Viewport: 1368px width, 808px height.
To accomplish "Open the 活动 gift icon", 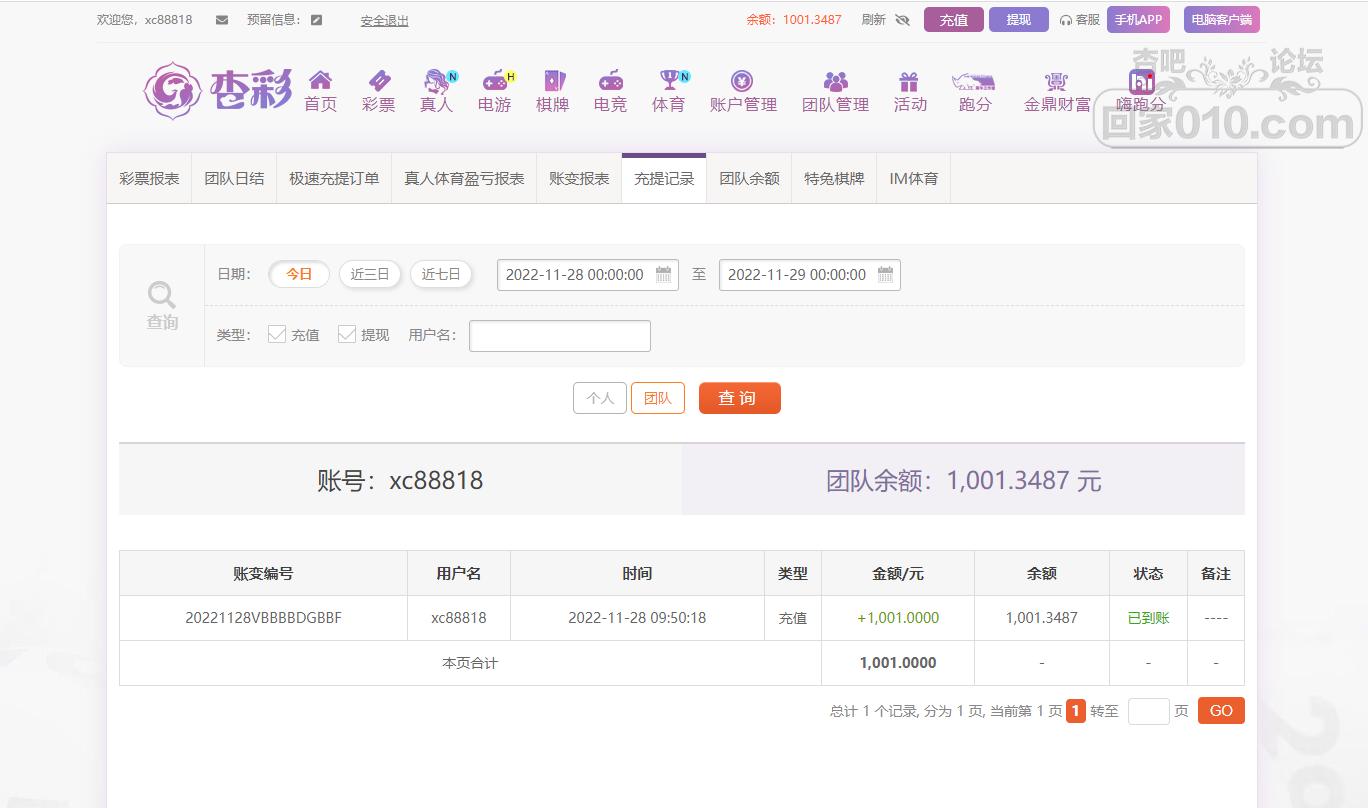I will tap(909, 82).
